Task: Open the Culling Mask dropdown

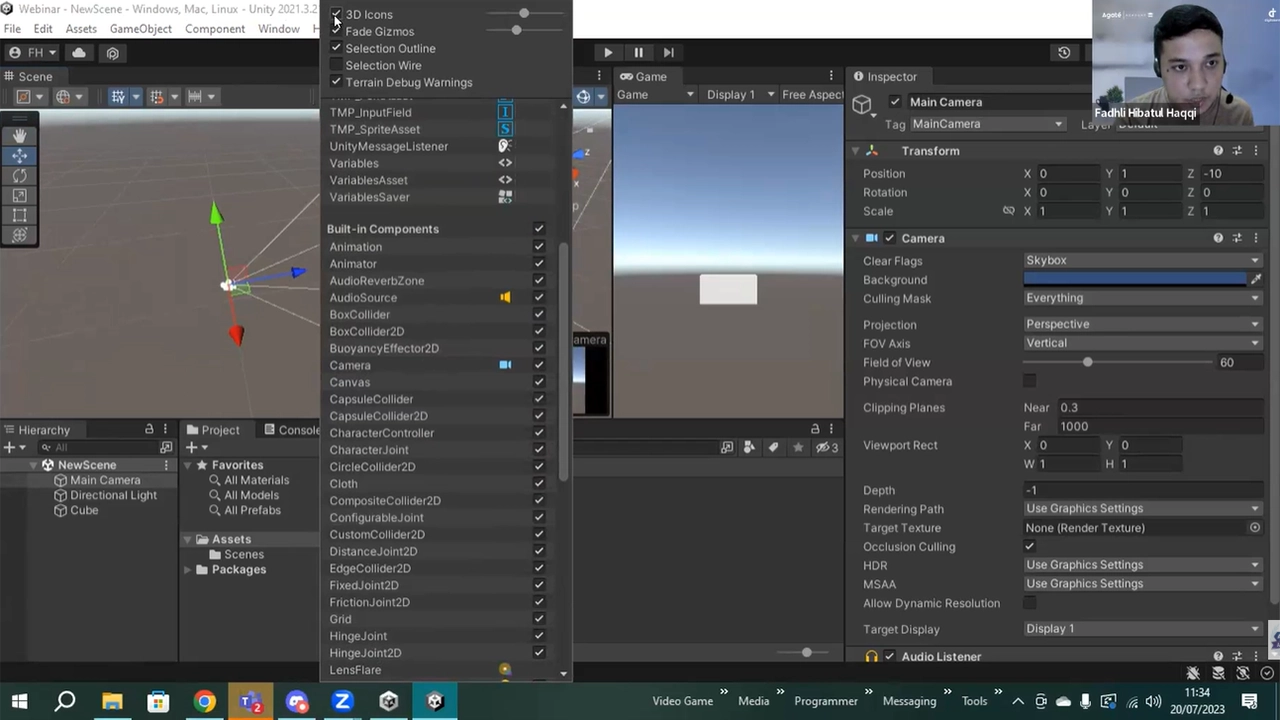Action: tap(1142, 298)
